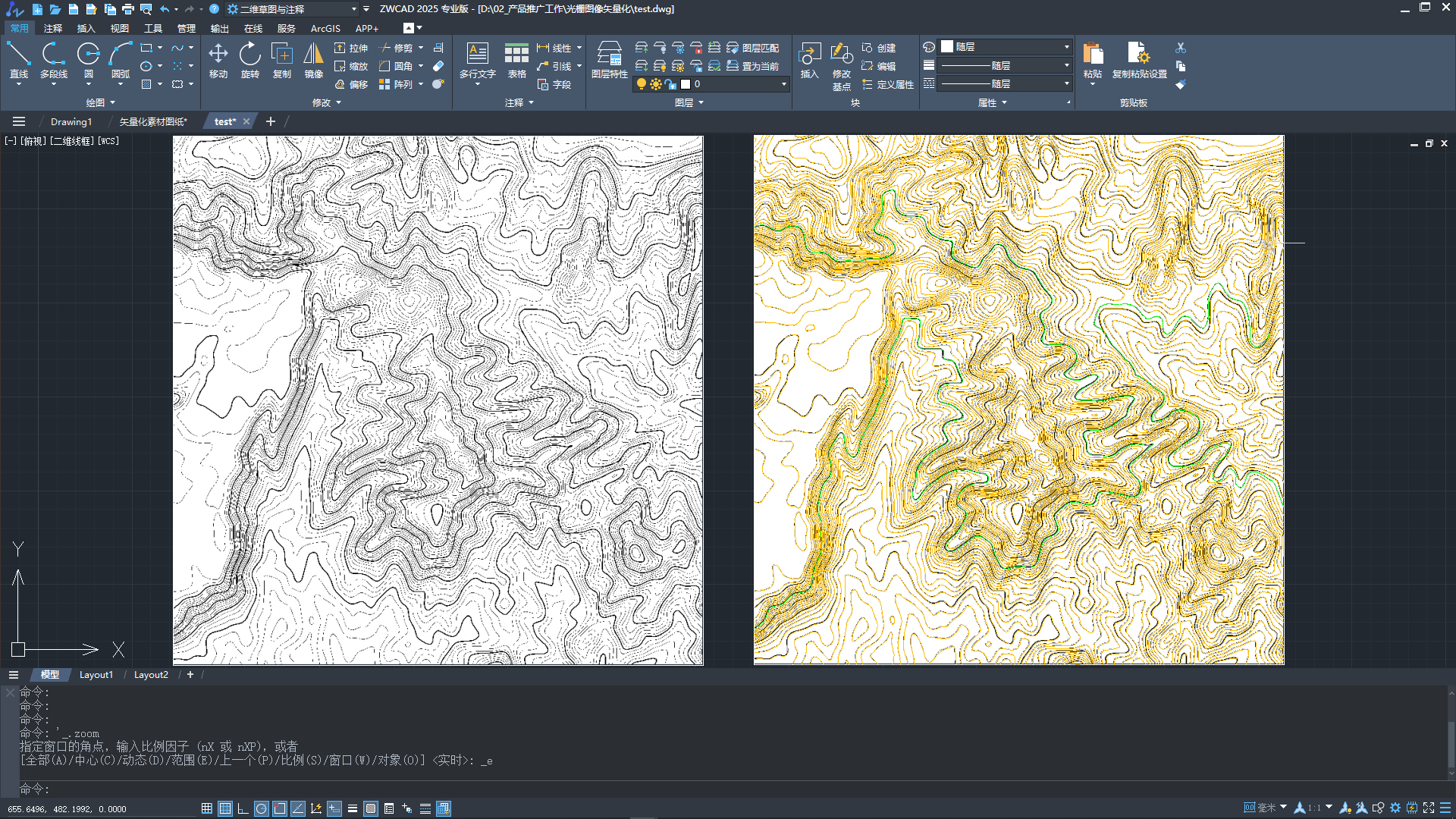This screenshot has height=819, width=1456.
Task: Toggle layer on/off lightbulb icon
Action: coord(642,84)
